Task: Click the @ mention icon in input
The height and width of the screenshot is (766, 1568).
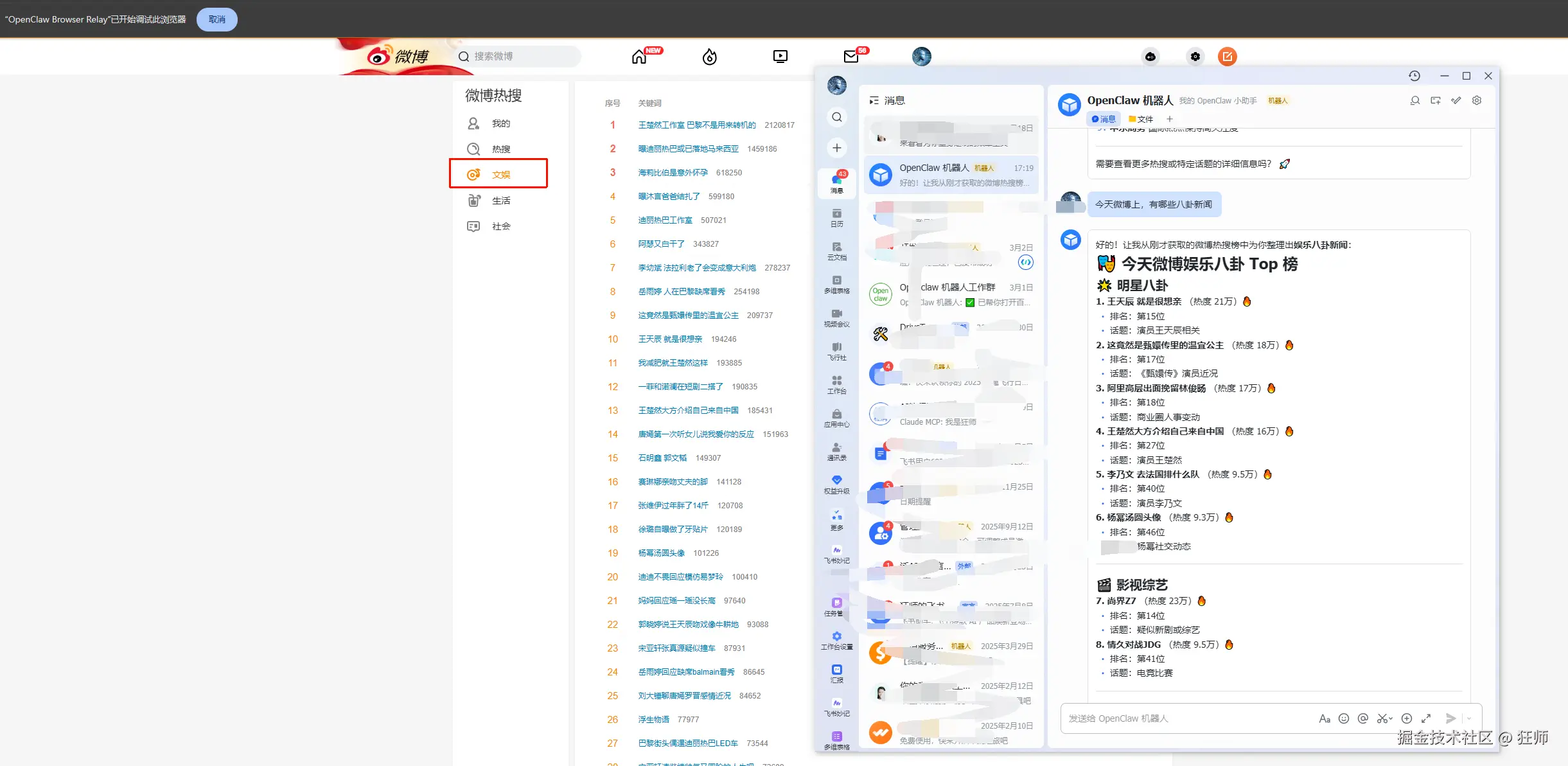Action: pyautogui.click(x=1363, y=718)
